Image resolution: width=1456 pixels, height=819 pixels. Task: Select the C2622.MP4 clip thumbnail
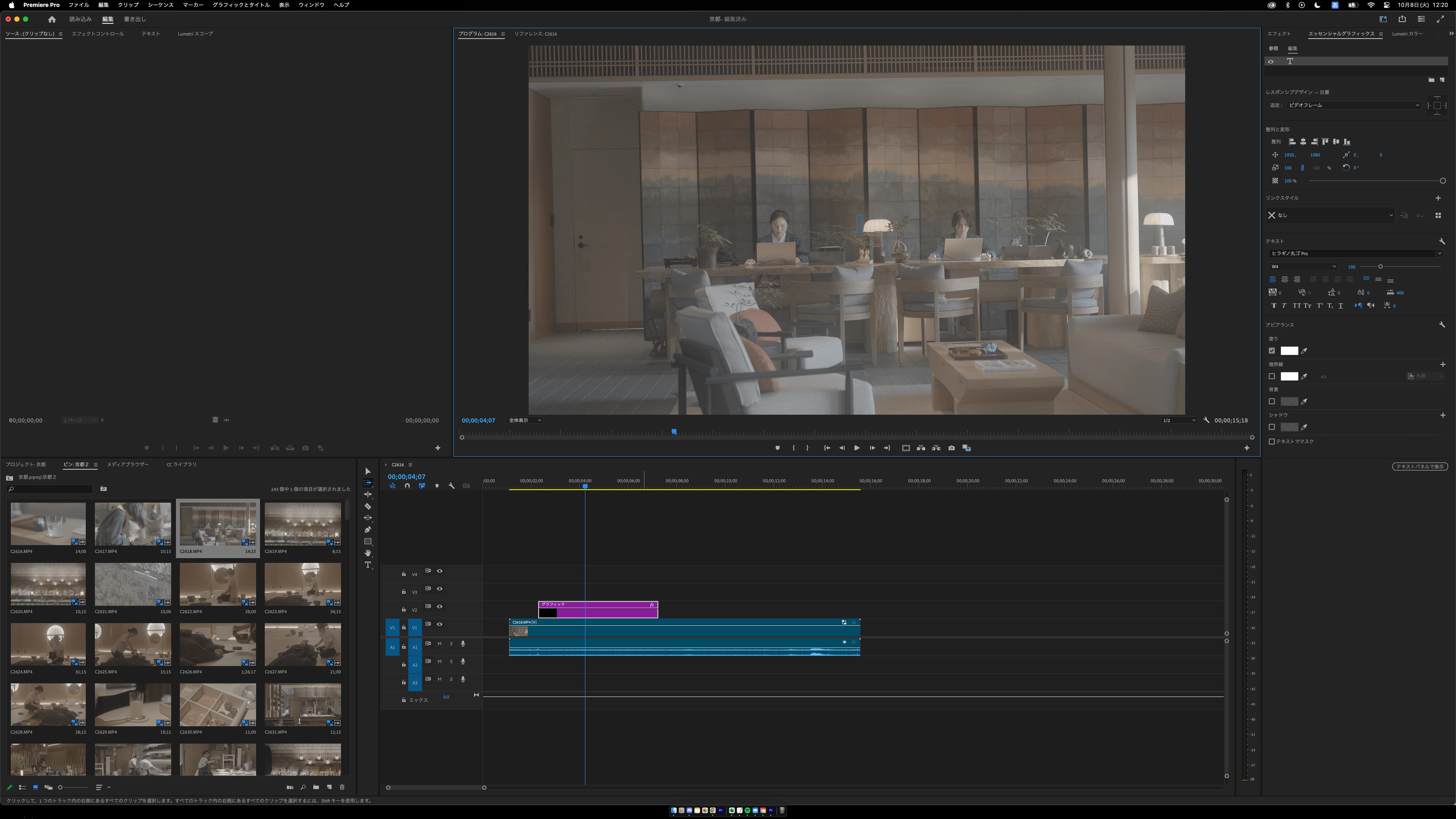tap(218, 584)
